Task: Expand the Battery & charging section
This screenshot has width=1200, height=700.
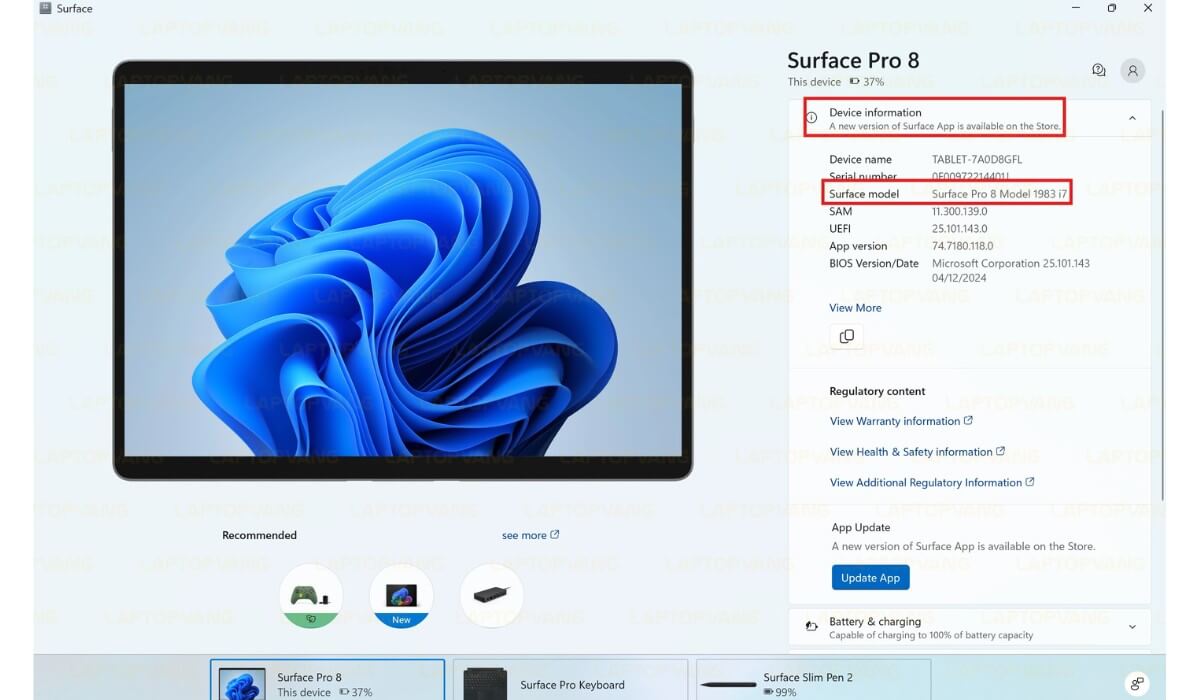Action: coord(1132,627)
